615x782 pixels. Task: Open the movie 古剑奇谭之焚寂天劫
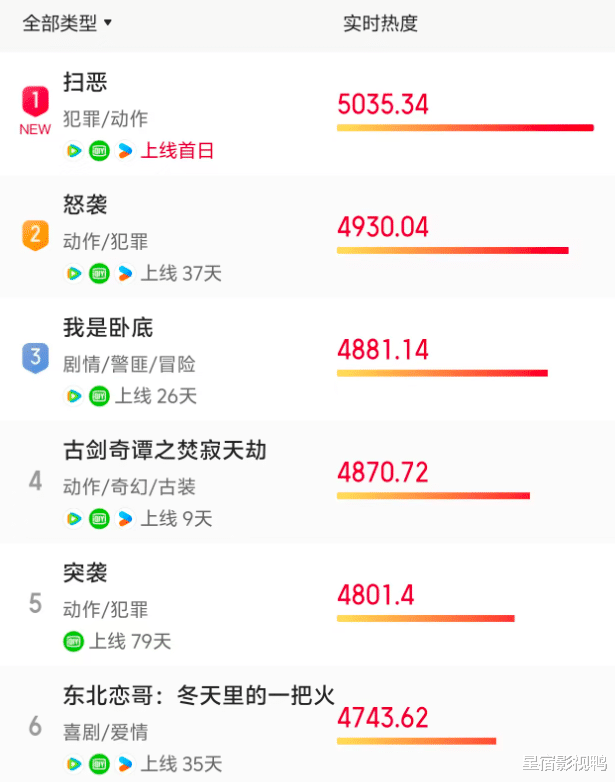(x=165, y=451)
